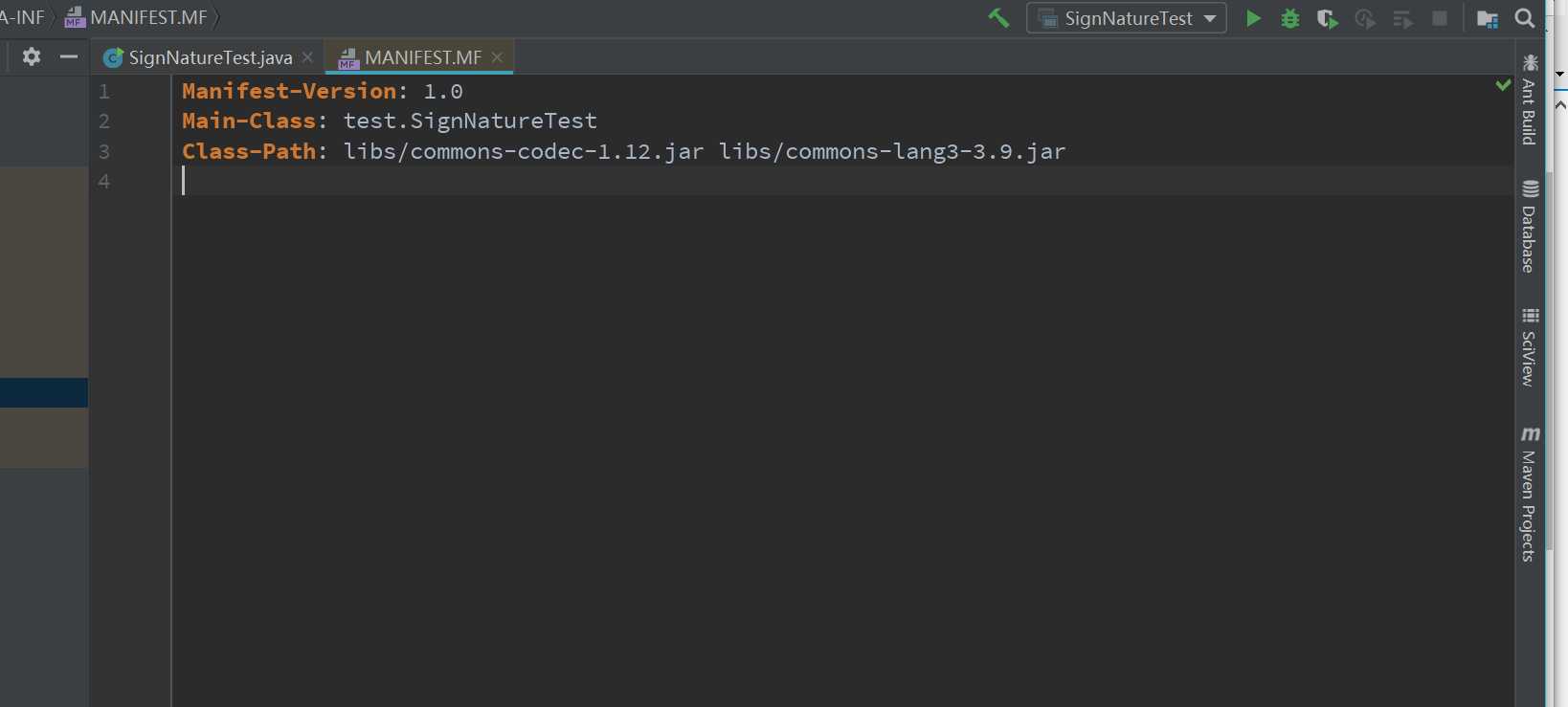Open the Database tool window

[x=1529, y=227]
